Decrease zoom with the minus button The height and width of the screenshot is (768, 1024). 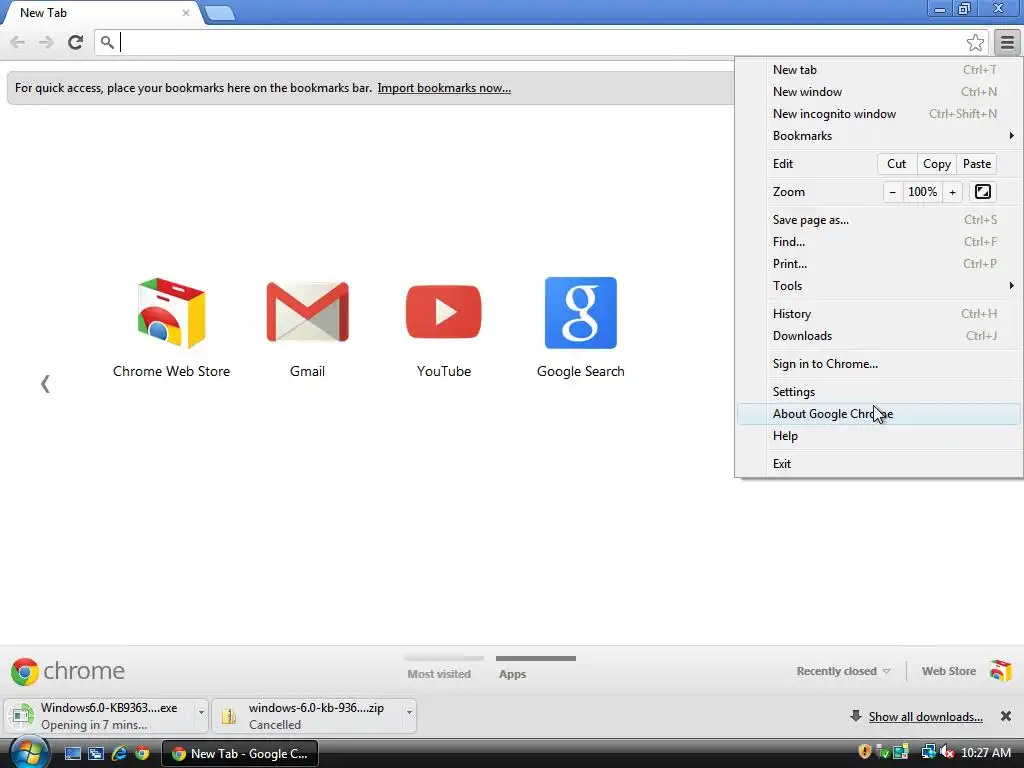tap(892, 192)
